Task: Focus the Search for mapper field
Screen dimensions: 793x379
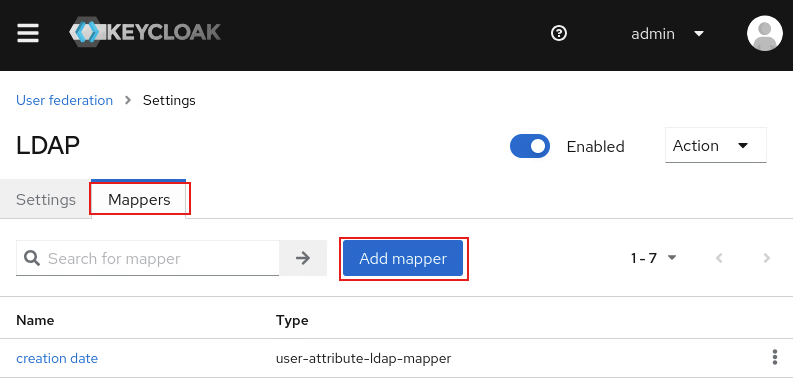Action: point(148,258)
